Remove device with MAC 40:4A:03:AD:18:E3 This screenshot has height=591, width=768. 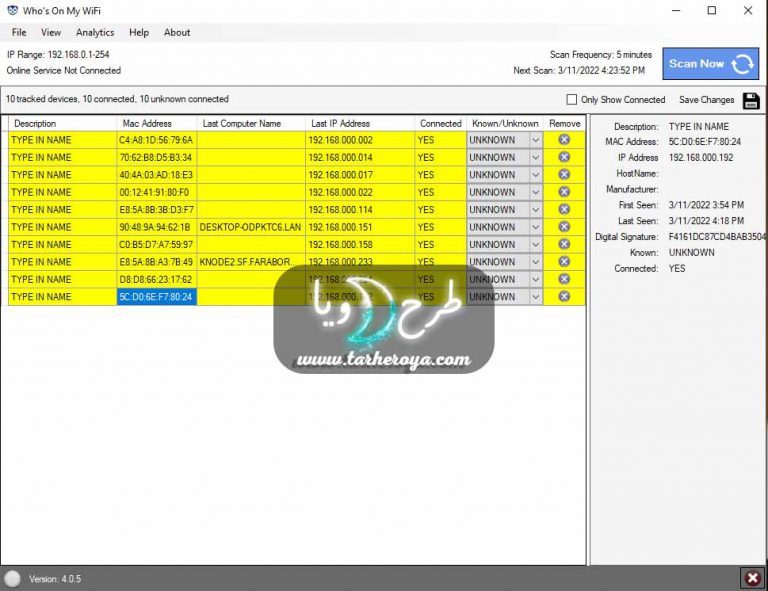click(x=564, y=174)
